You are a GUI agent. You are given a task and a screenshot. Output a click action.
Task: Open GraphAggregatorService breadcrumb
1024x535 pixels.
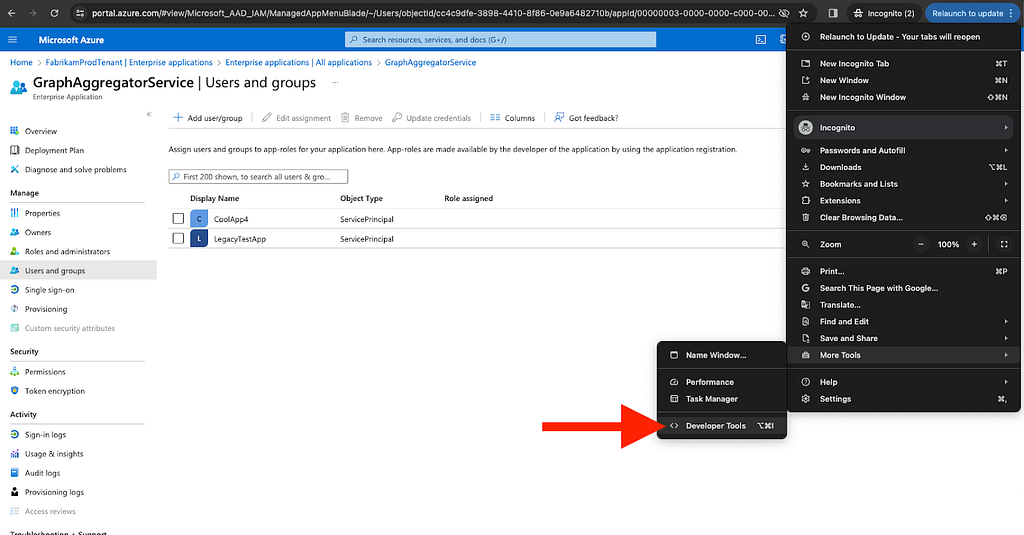(430, 63)
